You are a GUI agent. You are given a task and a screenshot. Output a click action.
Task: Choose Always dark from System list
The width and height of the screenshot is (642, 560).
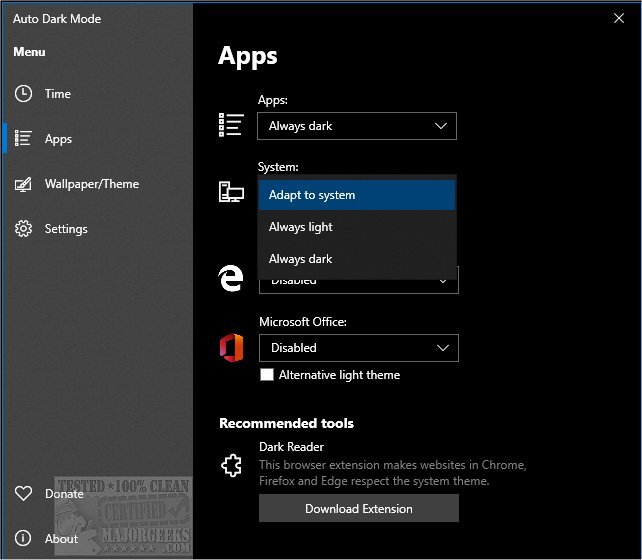[x=357, y=259]
